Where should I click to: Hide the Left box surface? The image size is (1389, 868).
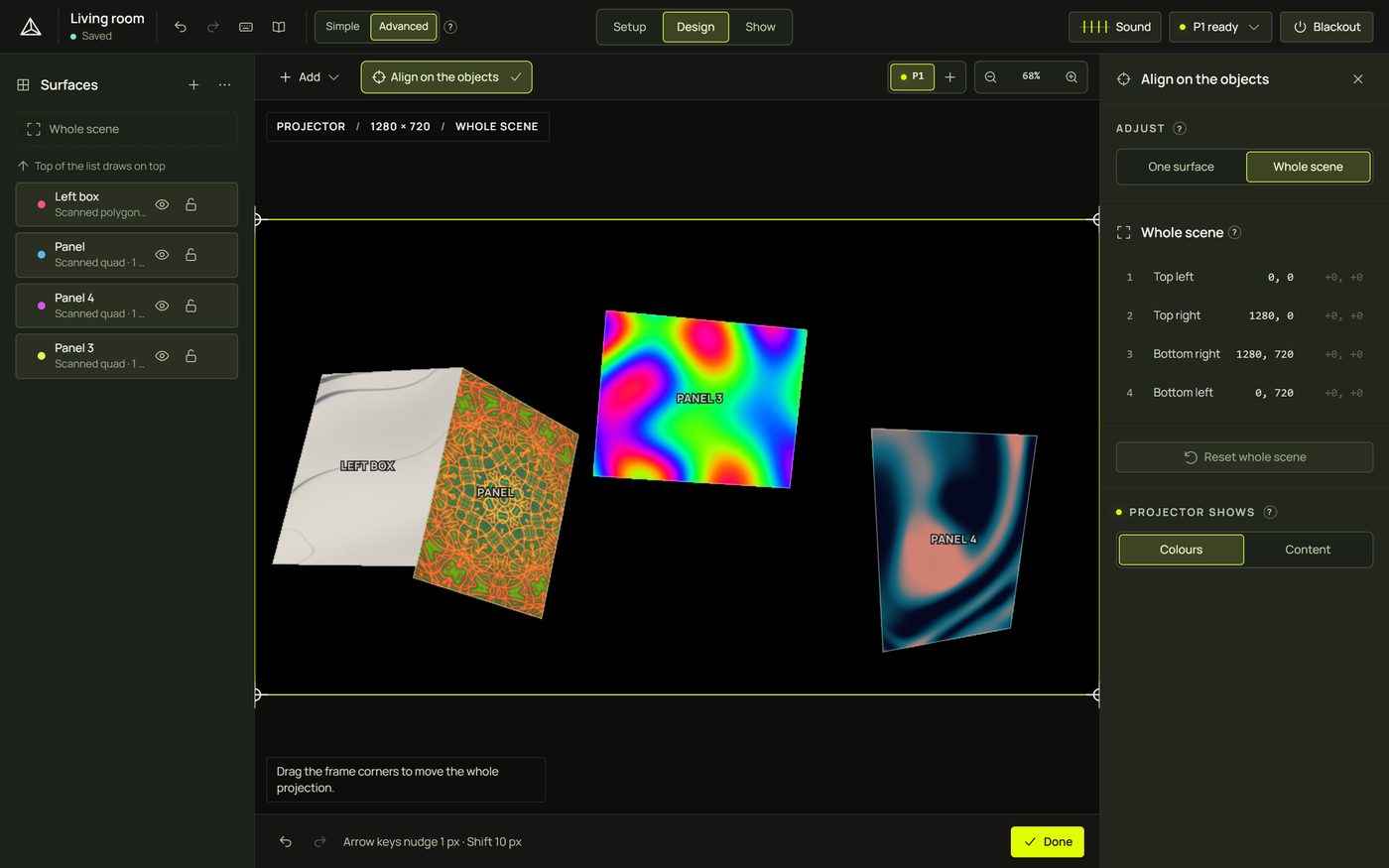[162, 204]
